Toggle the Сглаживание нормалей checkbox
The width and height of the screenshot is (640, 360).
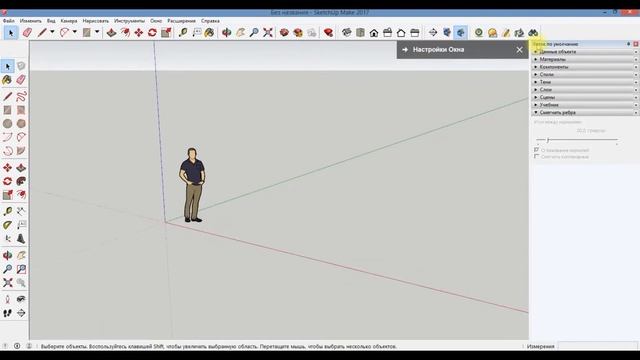pos(537,150)
